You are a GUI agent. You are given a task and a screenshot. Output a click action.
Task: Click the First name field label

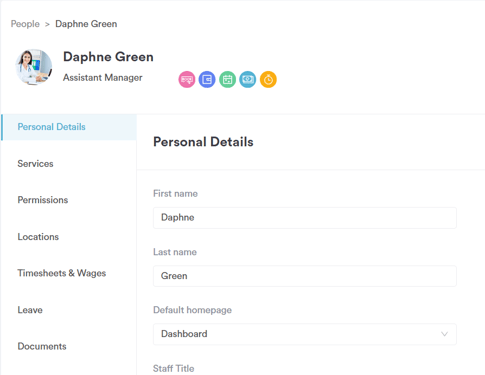tap(175, 194)
